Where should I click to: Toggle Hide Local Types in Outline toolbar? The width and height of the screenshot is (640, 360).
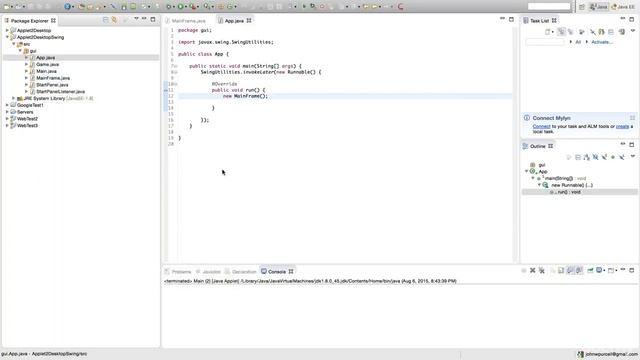coord(622,157)
